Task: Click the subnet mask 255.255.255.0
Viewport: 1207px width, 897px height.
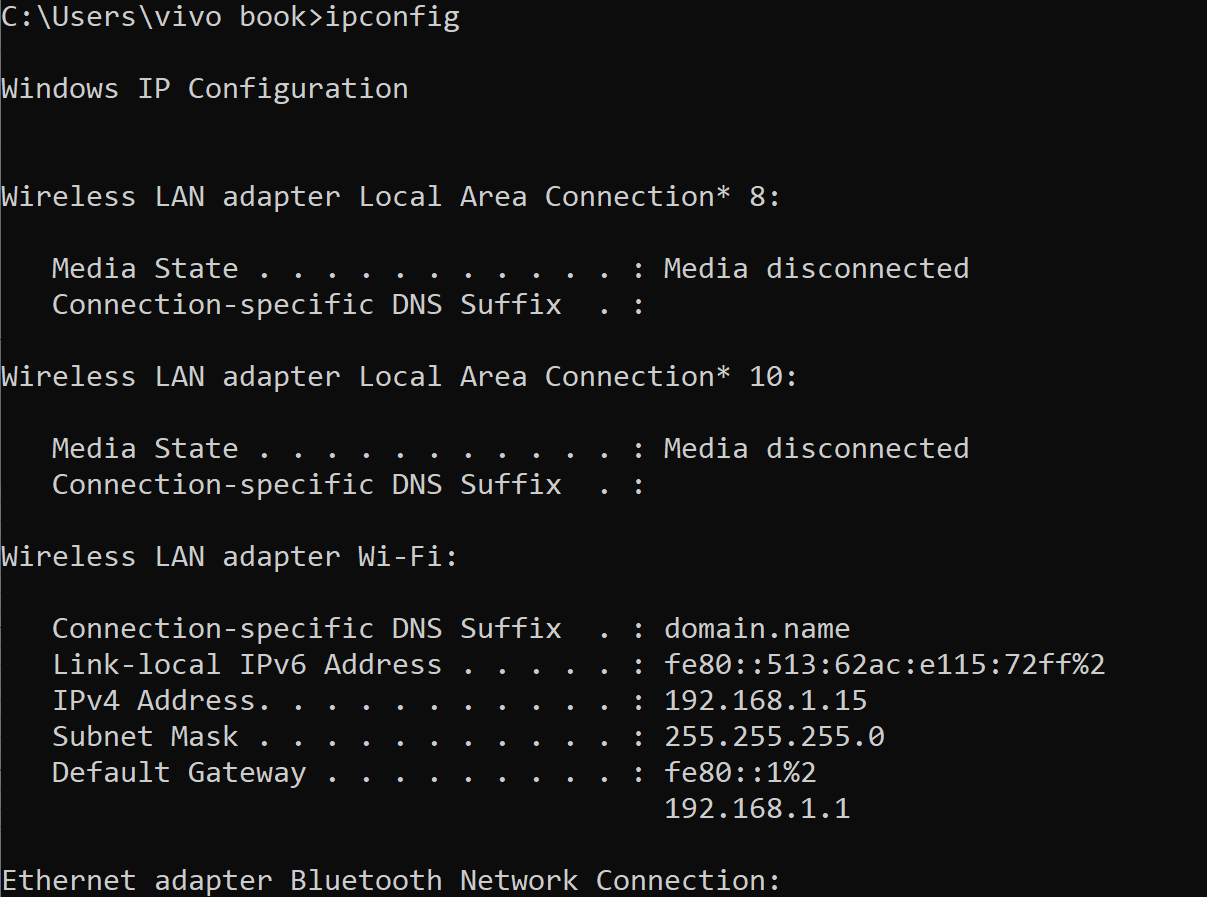Action: click(x=774, y=737)
